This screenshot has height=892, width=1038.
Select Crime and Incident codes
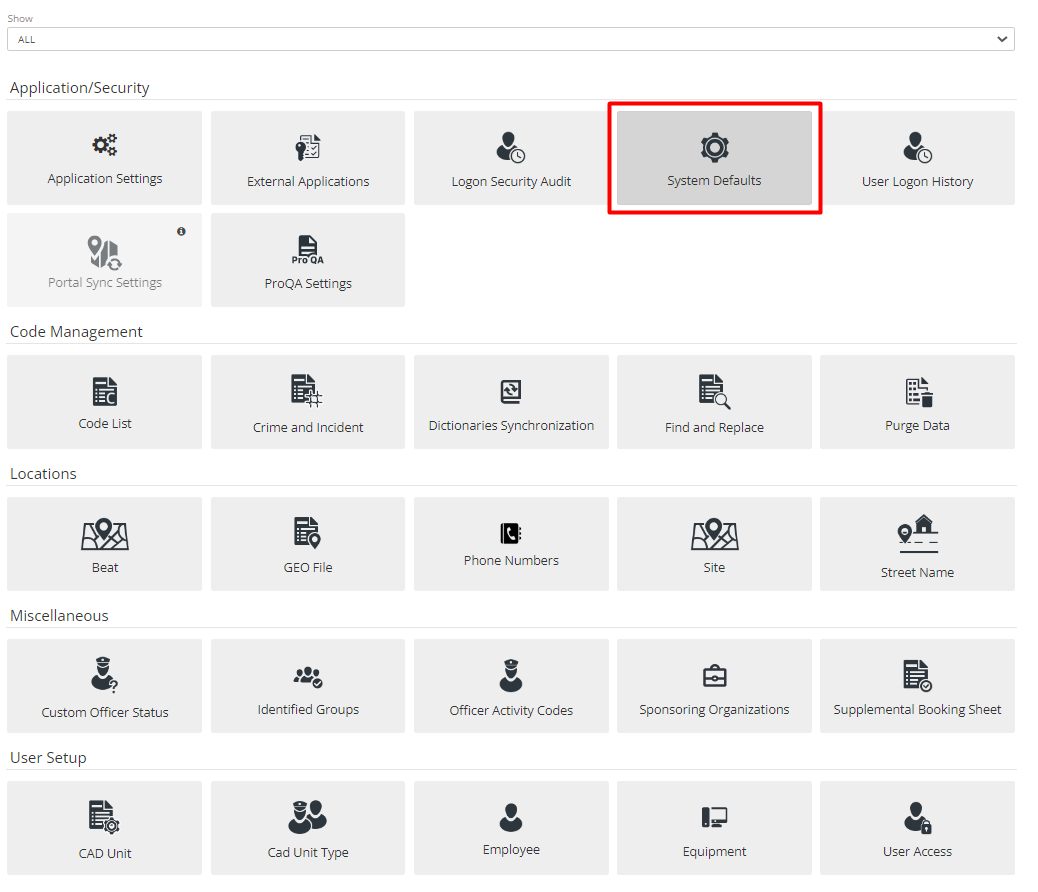(x=307, y=402)
